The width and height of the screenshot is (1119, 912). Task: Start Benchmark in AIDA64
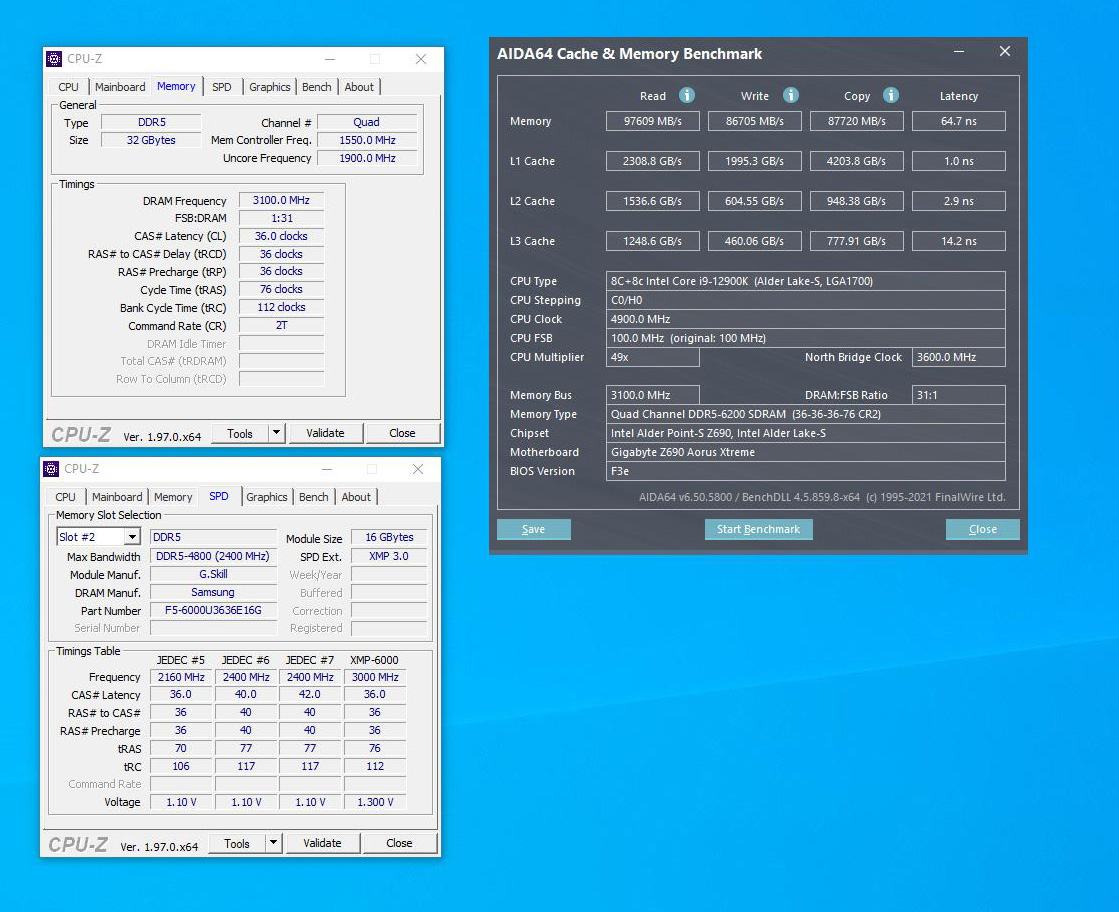[759, 529]
